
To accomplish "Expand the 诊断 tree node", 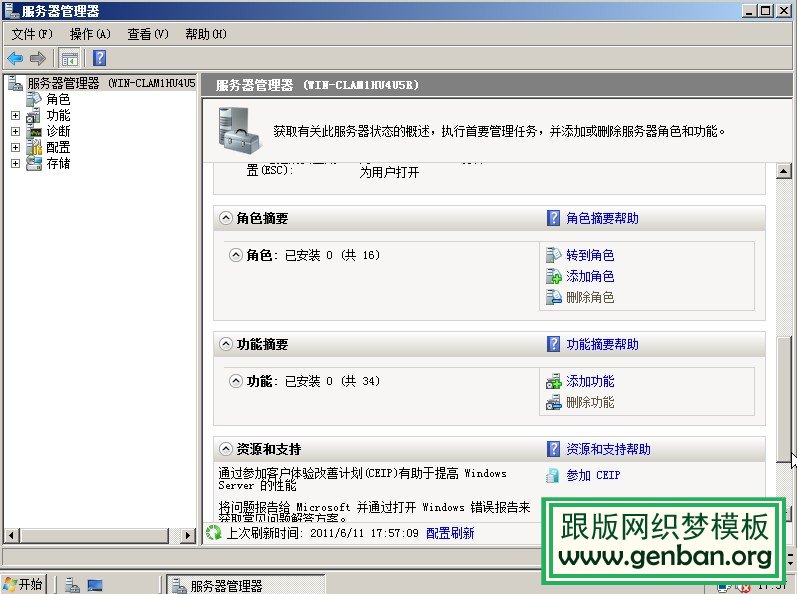I will click(x=15, y=132).
